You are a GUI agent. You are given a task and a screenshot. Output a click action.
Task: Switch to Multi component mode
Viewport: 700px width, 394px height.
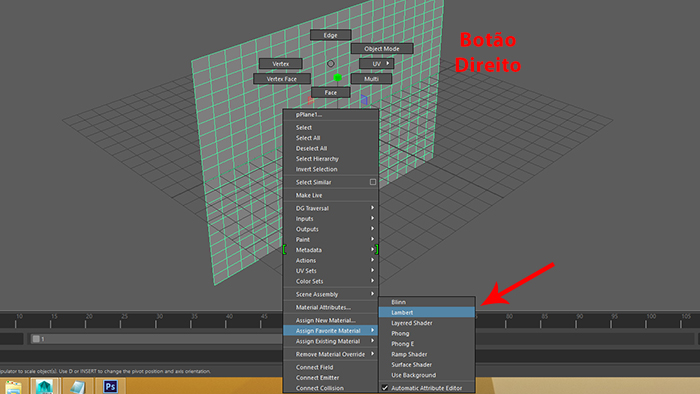(x=371, y=79)
